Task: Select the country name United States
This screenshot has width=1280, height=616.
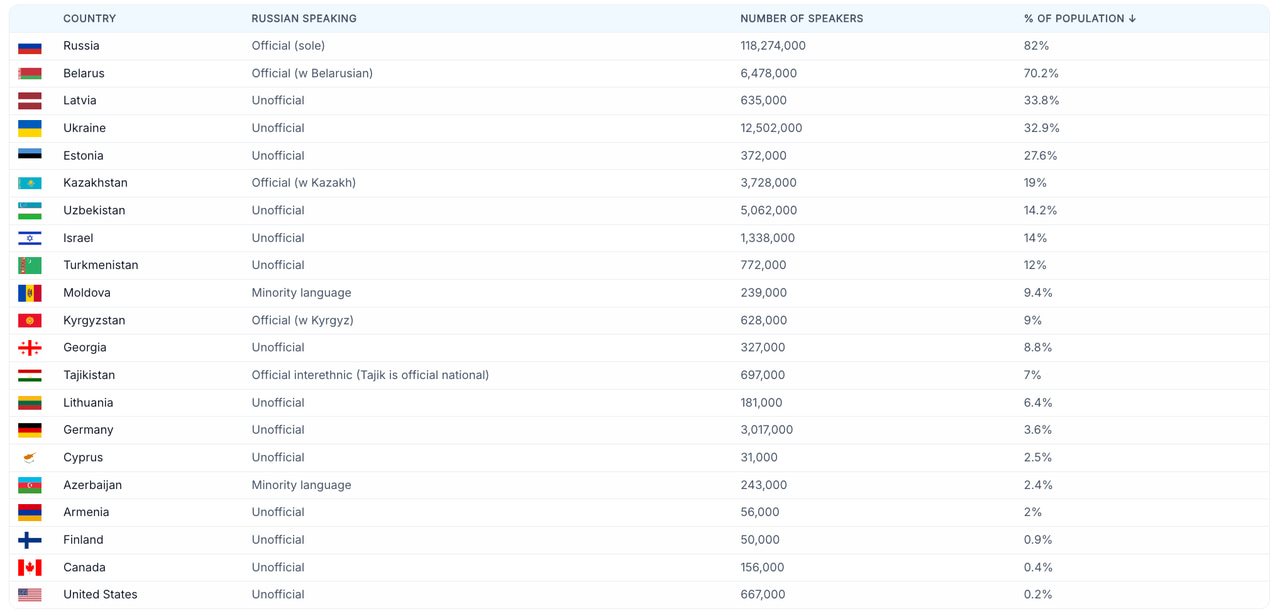Action: coord(100,595)
